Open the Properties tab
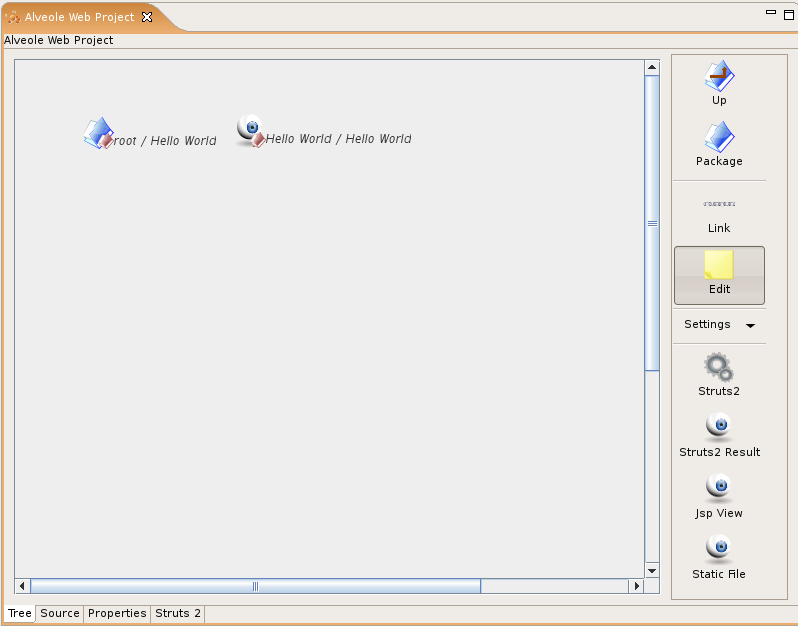The width and height of the screenshot is (798, 626). (117, 613)
